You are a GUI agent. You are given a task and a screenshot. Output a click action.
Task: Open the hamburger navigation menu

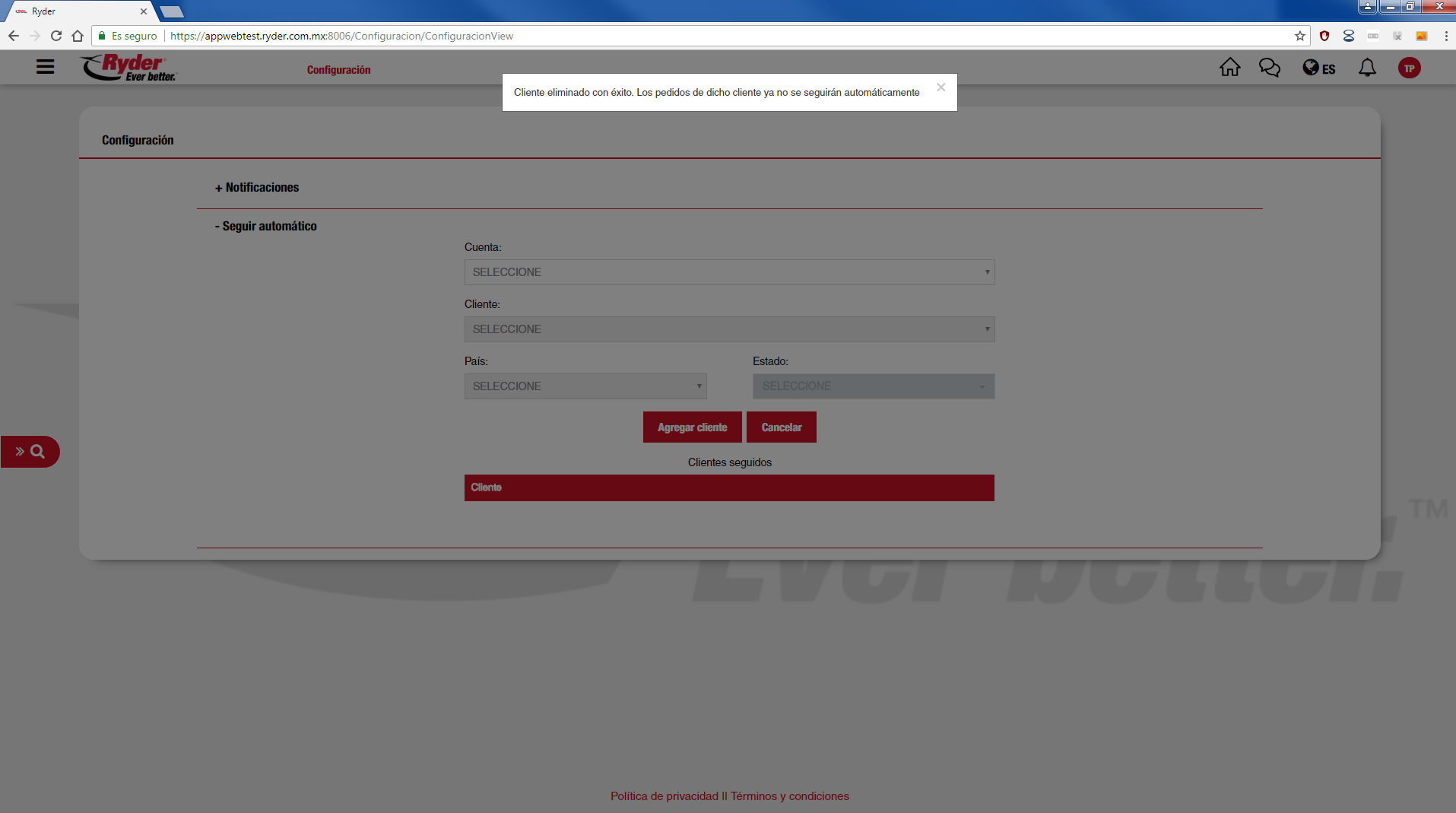tap(45, 67)
